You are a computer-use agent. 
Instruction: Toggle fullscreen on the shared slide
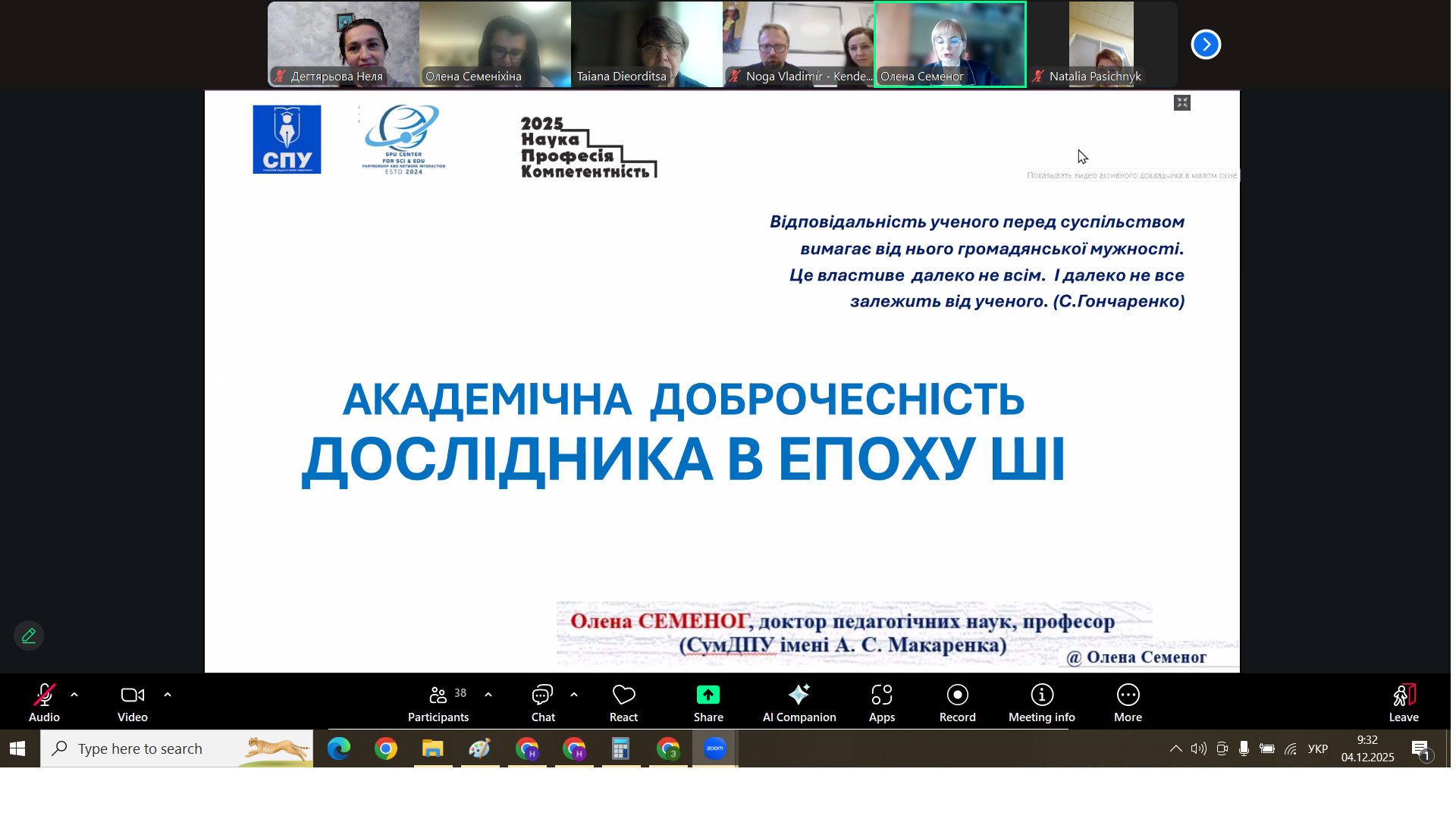tap(1182, 102)
